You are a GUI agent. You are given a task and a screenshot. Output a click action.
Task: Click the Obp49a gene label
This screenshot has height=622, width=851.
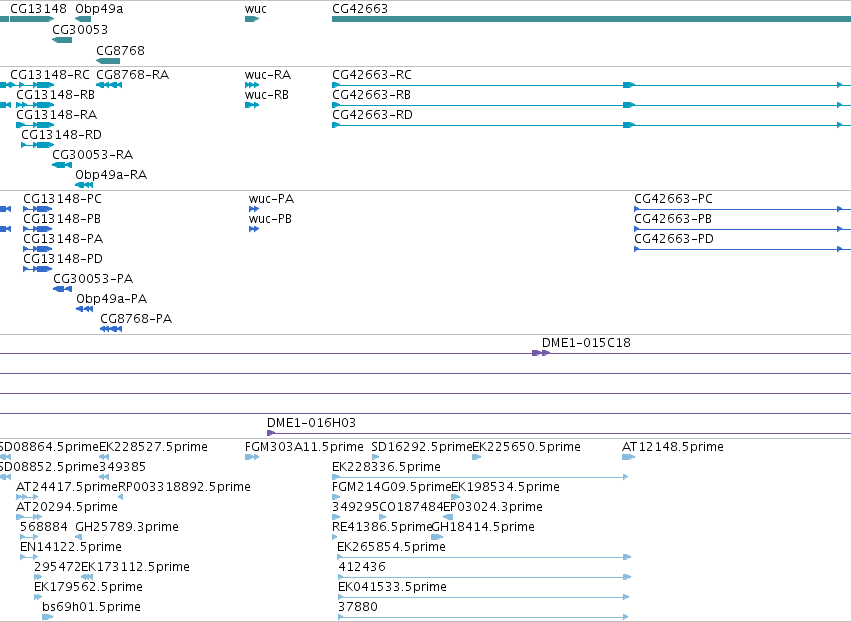pos(99,9)
